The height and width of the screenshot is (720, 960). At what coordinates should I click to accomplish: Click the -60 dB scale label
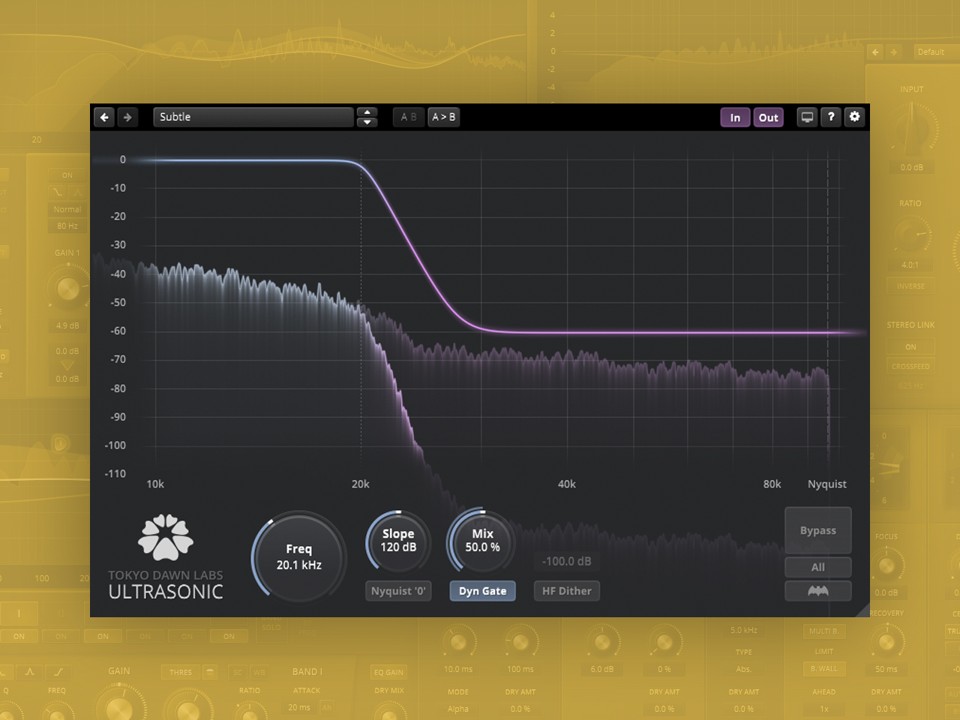[x=118, y=331]
